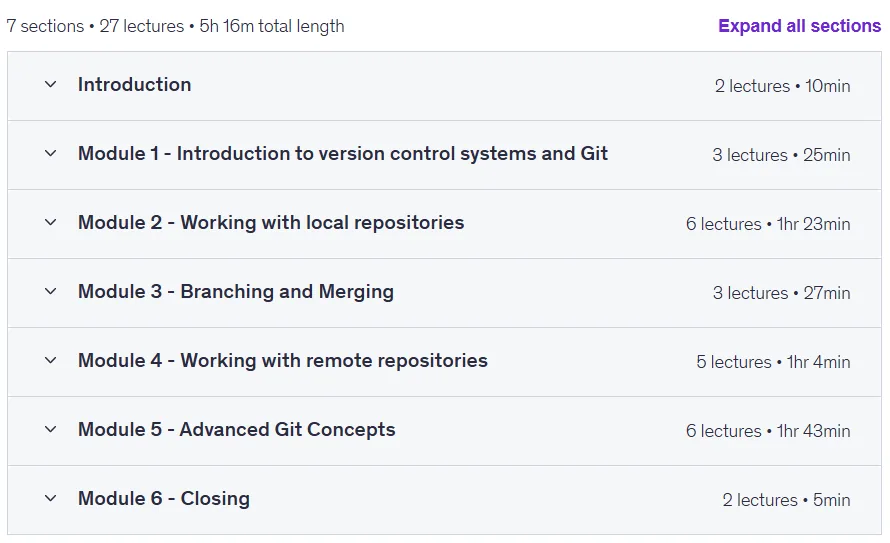Open Module 6 - Closing title
This screenshot has height=543, width=890.
coord(163,499)
